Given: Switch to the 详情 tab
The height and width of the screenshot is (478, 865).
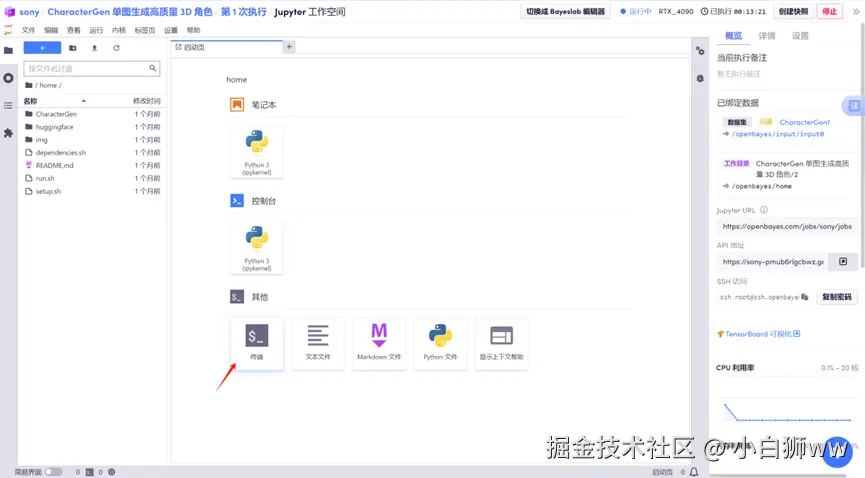Looking at the screenshot, I should (x=766, y=36).
